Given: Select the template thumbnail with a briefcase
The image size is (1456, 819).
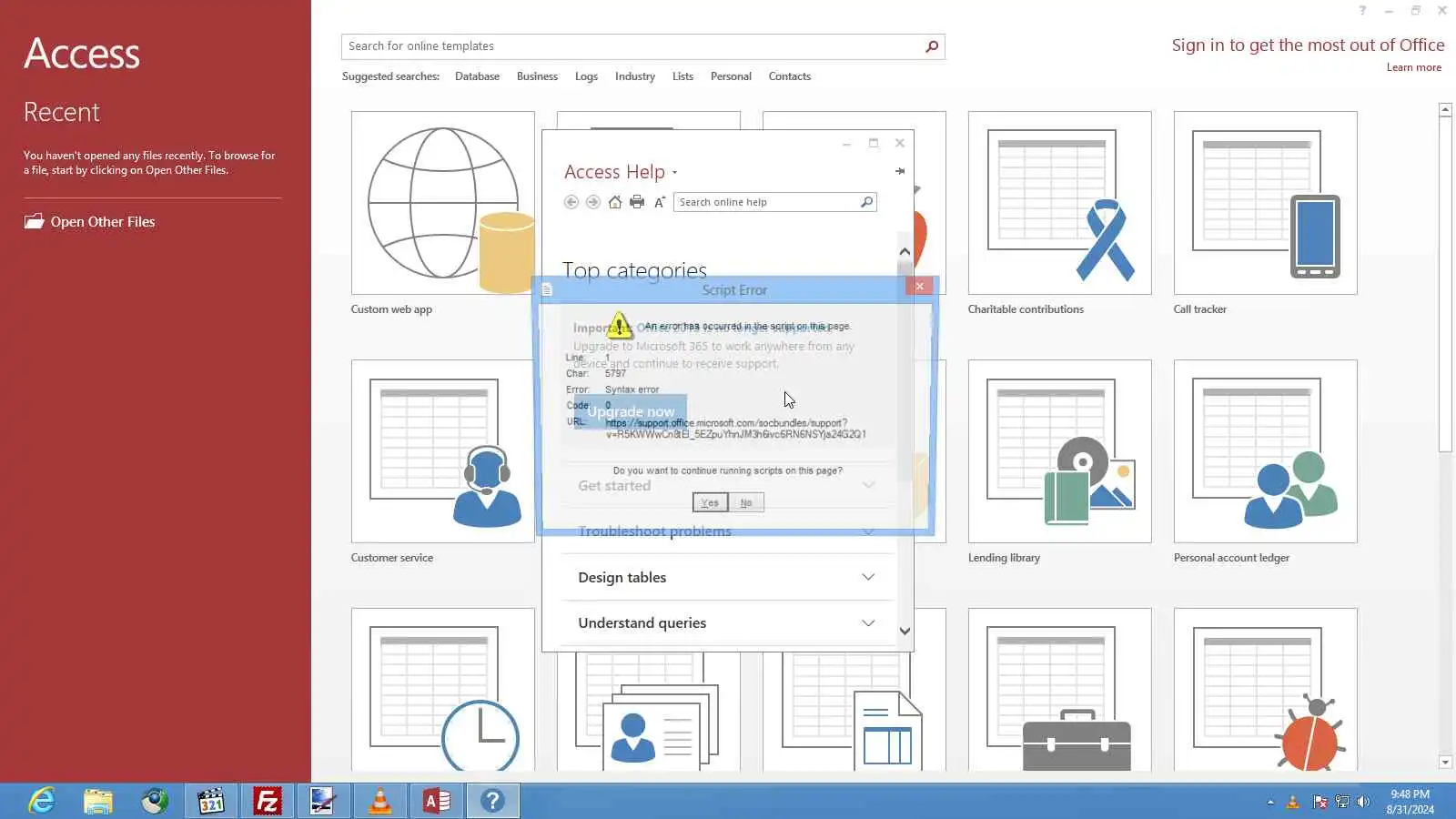Looking at the screenshot, I should click(x=1059, y=689).
